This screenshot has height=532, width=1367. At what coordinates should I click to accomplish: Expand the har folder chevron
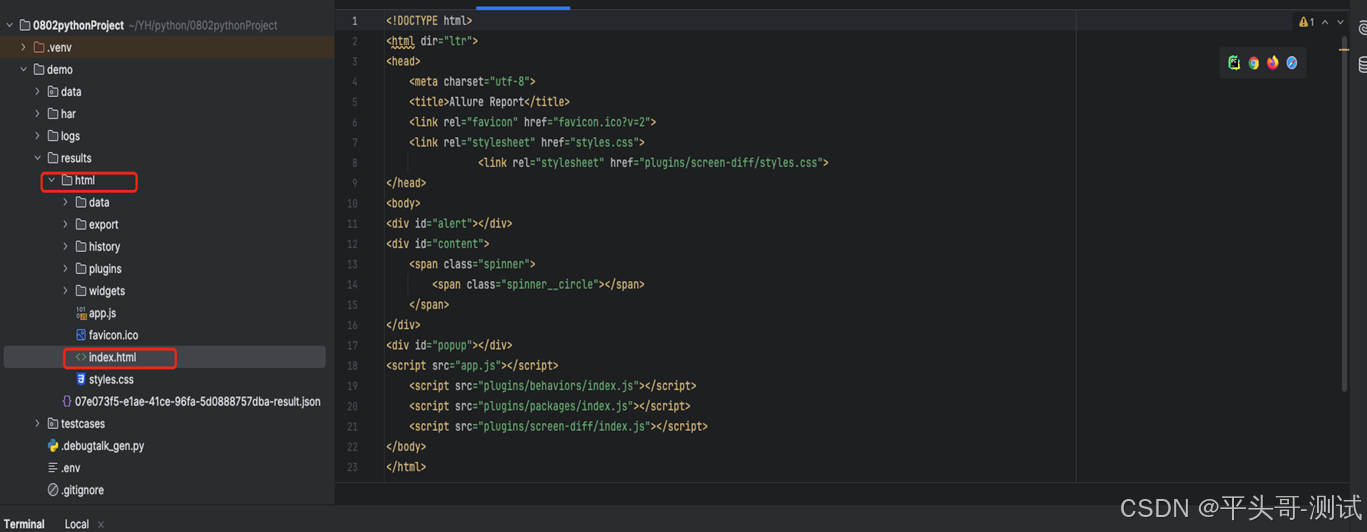(38, 114)
